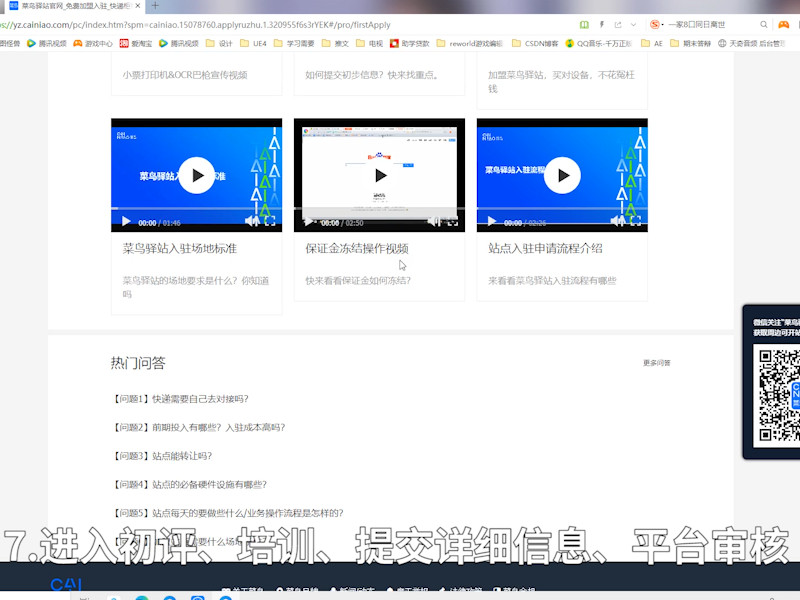Open the 期末答辩 bookmark folder

click(x=690, y=43)
